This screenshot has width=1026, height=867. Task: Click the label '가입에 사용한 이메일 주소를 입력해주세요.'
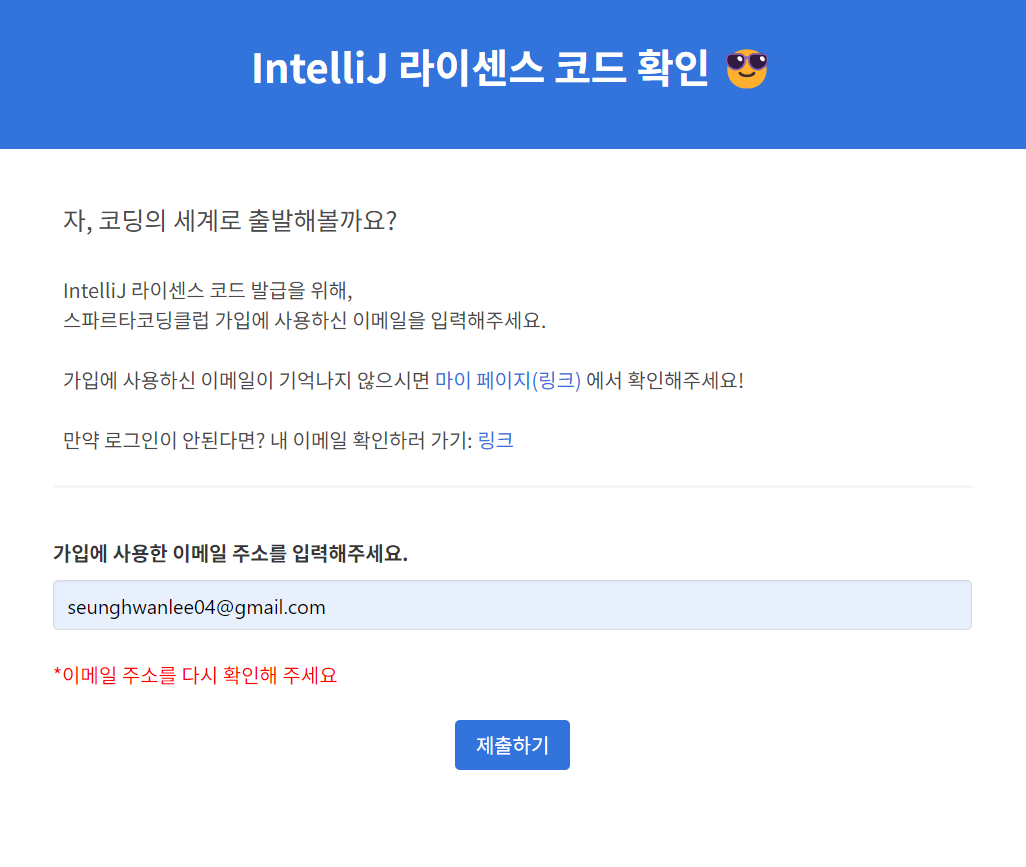[x=230, y=554]
